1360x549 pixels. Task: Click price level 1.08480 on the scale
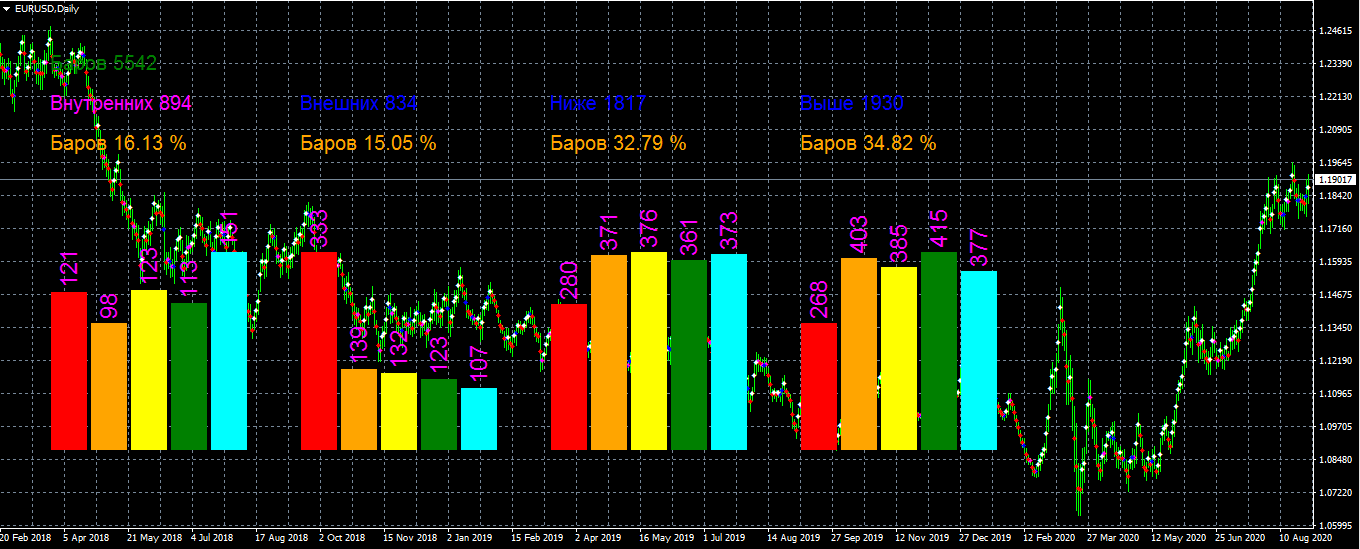pos(1336,460)
